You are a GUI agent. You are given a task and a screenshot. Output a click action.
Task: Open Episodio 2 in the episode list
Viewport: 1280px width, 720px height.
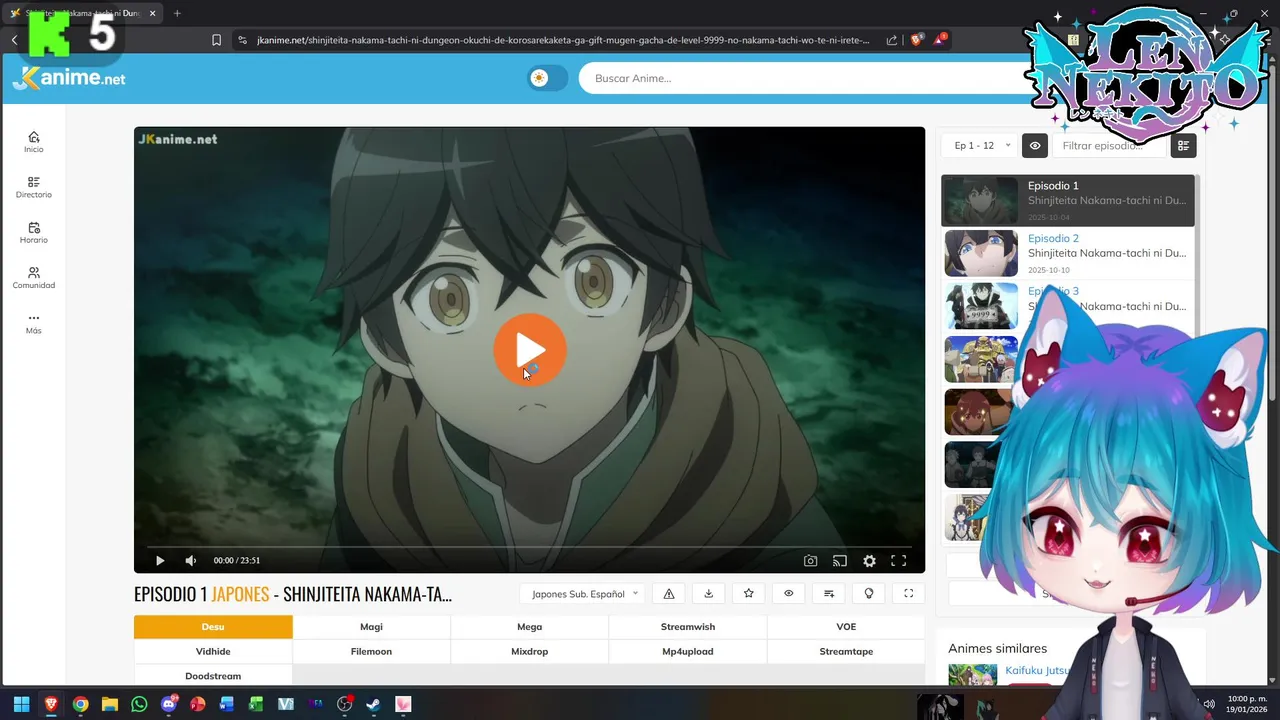[1068, 253]
